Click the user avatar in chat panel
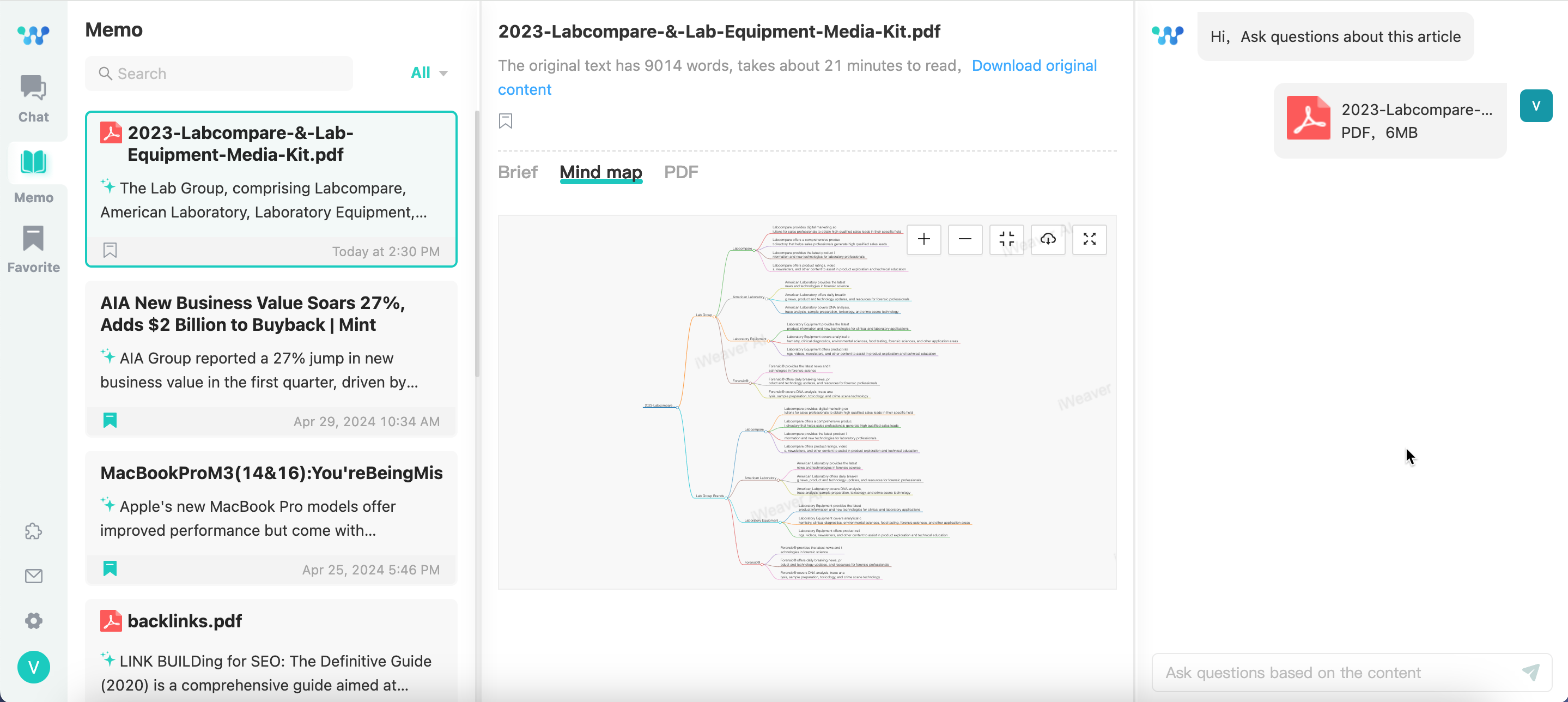The width and height of the screenshot is (1568, 702). tap(1536, 106)
